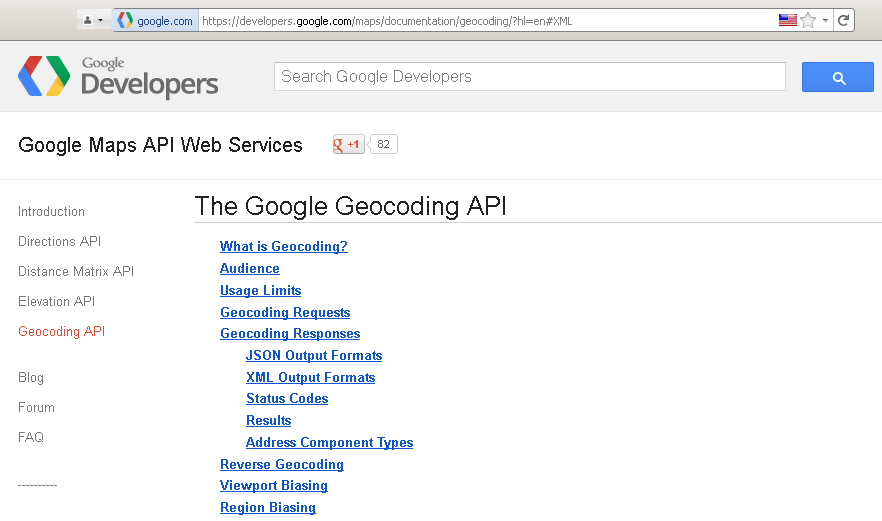Open the user profile dropdown in toolbar

tap(93, 21)
